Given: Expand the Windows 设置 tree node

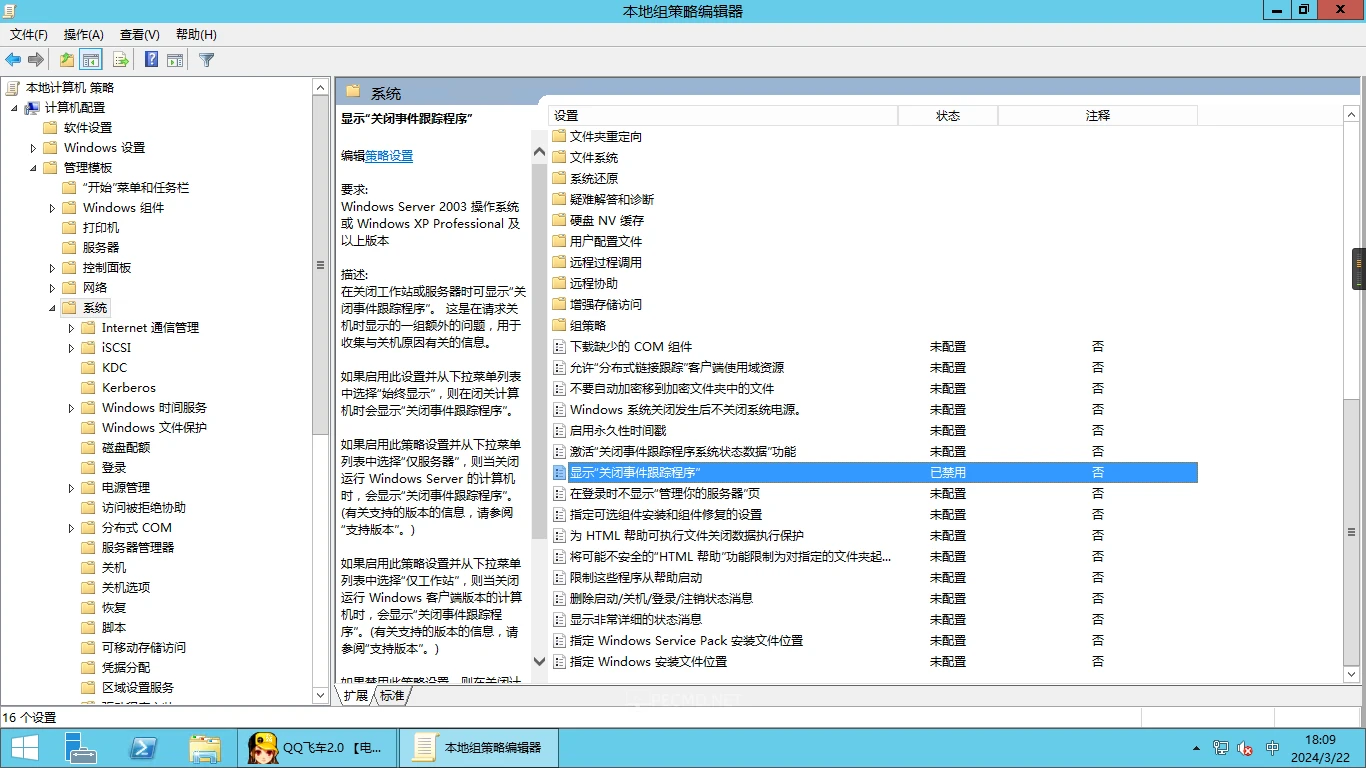Looking at the screenshot, I should pyautogui.click(x=33, y=148).
